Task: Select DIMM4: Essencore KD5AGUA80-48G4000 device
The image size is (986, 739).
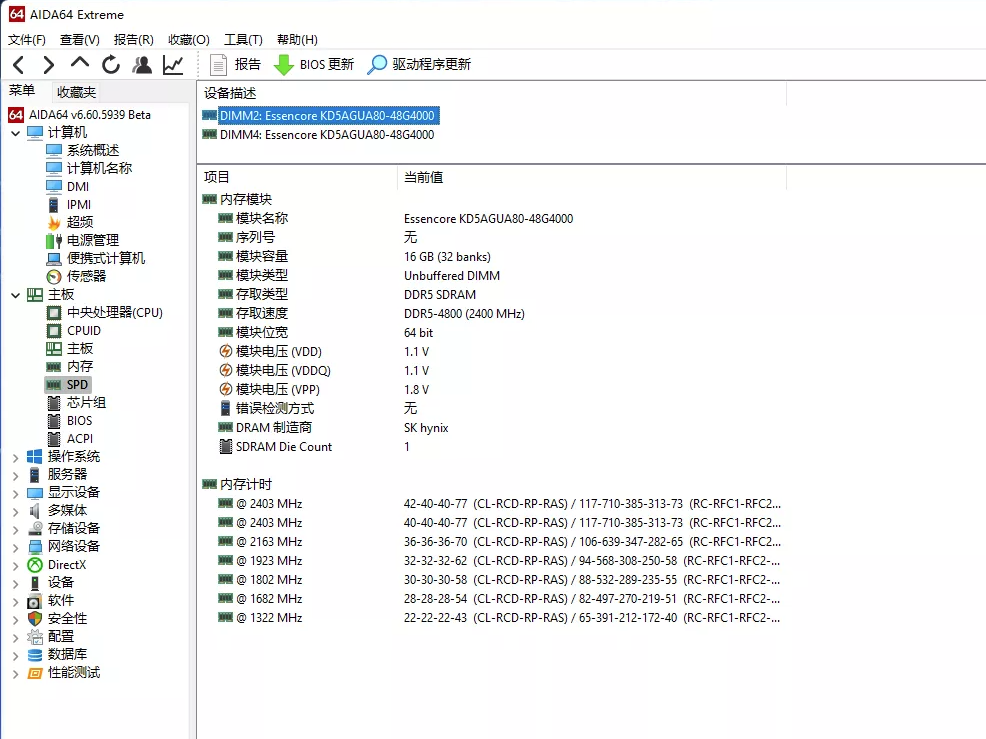Action: click(326, 135)
